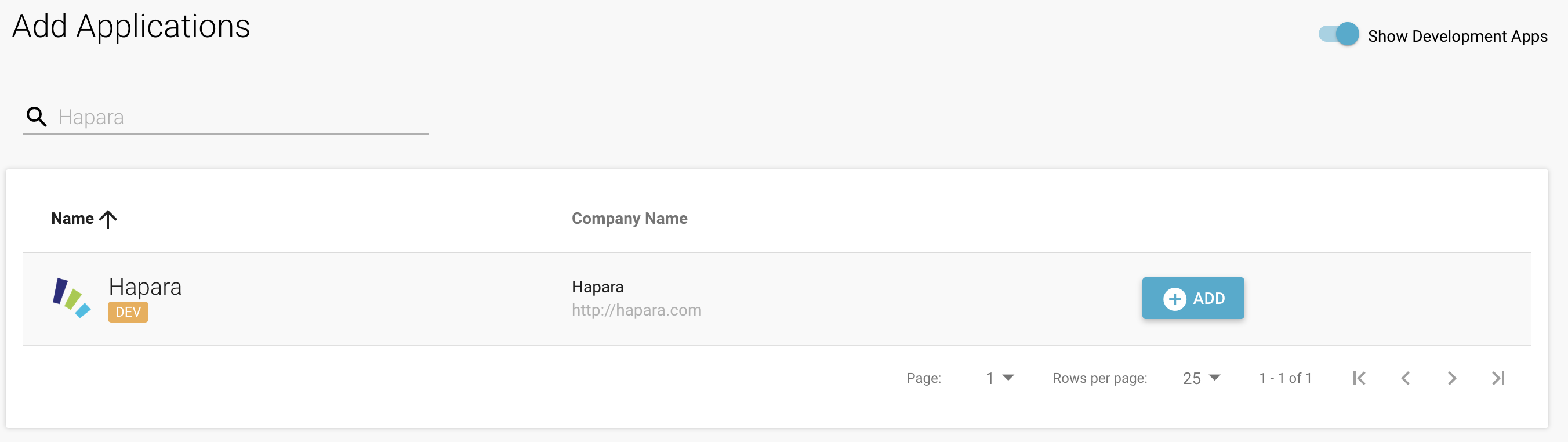Sort the table by the Name column
This screenshot has height=442, width=1568.
pos(74,218)
